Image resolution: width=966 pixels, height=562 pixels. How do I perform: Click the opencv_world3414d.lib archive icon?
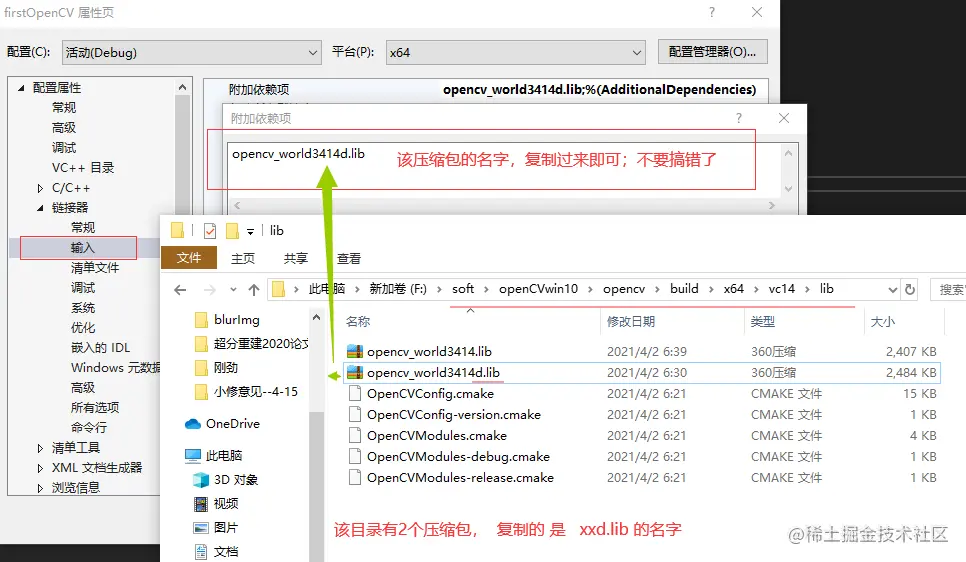click(354, 373)
